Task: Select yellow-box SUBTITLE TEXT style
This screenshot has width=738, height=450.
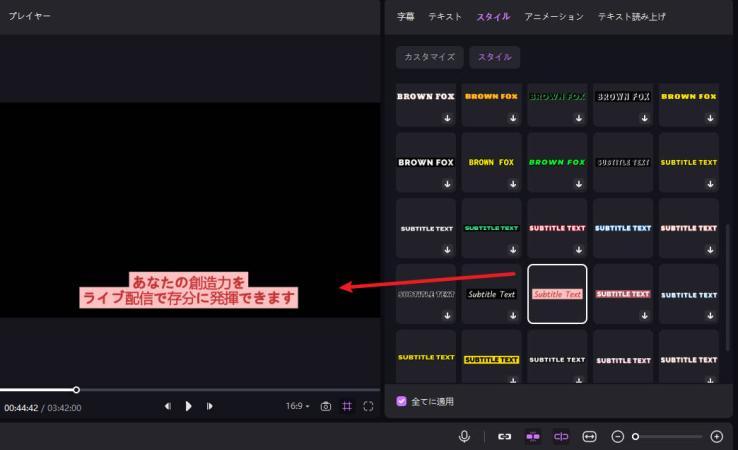Action: [x=491, y=358]
